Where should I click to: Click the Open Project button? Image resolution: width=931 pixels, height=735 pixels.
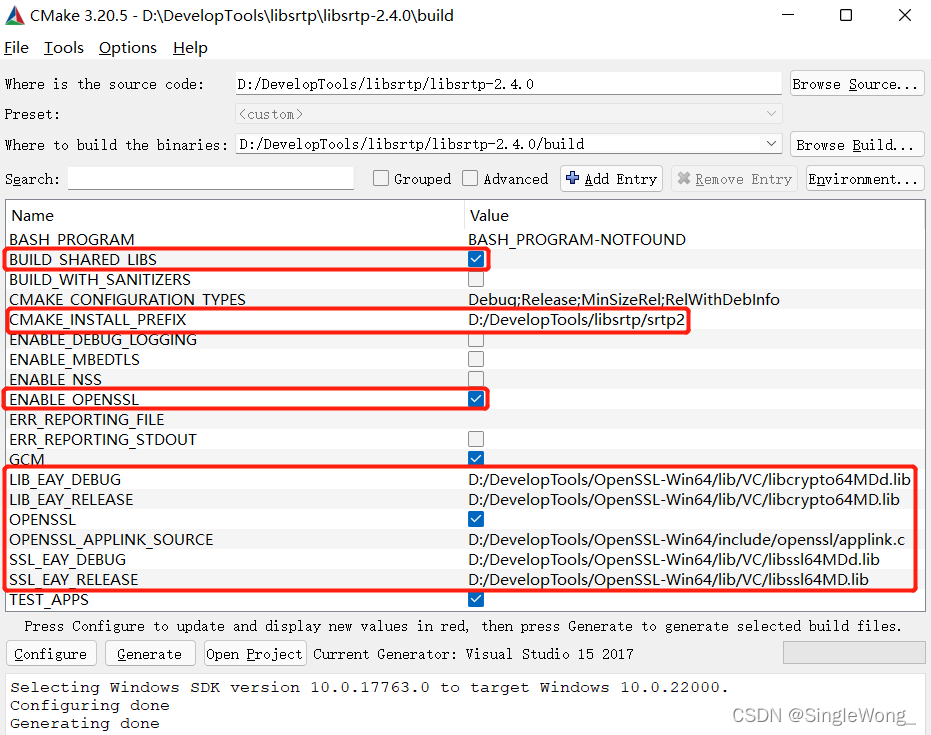tap(255, 654)
